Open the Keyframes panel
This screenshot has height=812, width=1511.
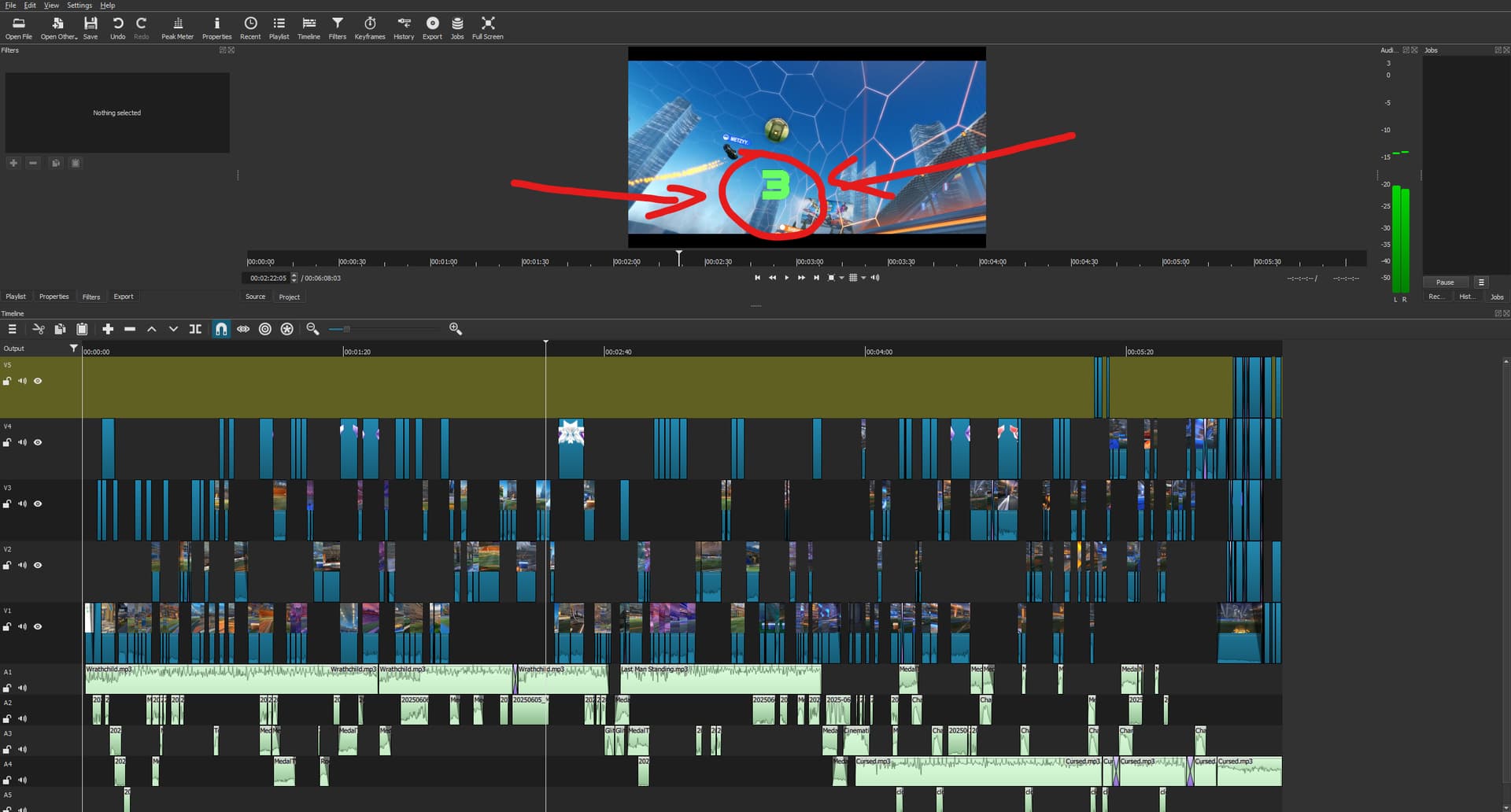tap(370, 28)
